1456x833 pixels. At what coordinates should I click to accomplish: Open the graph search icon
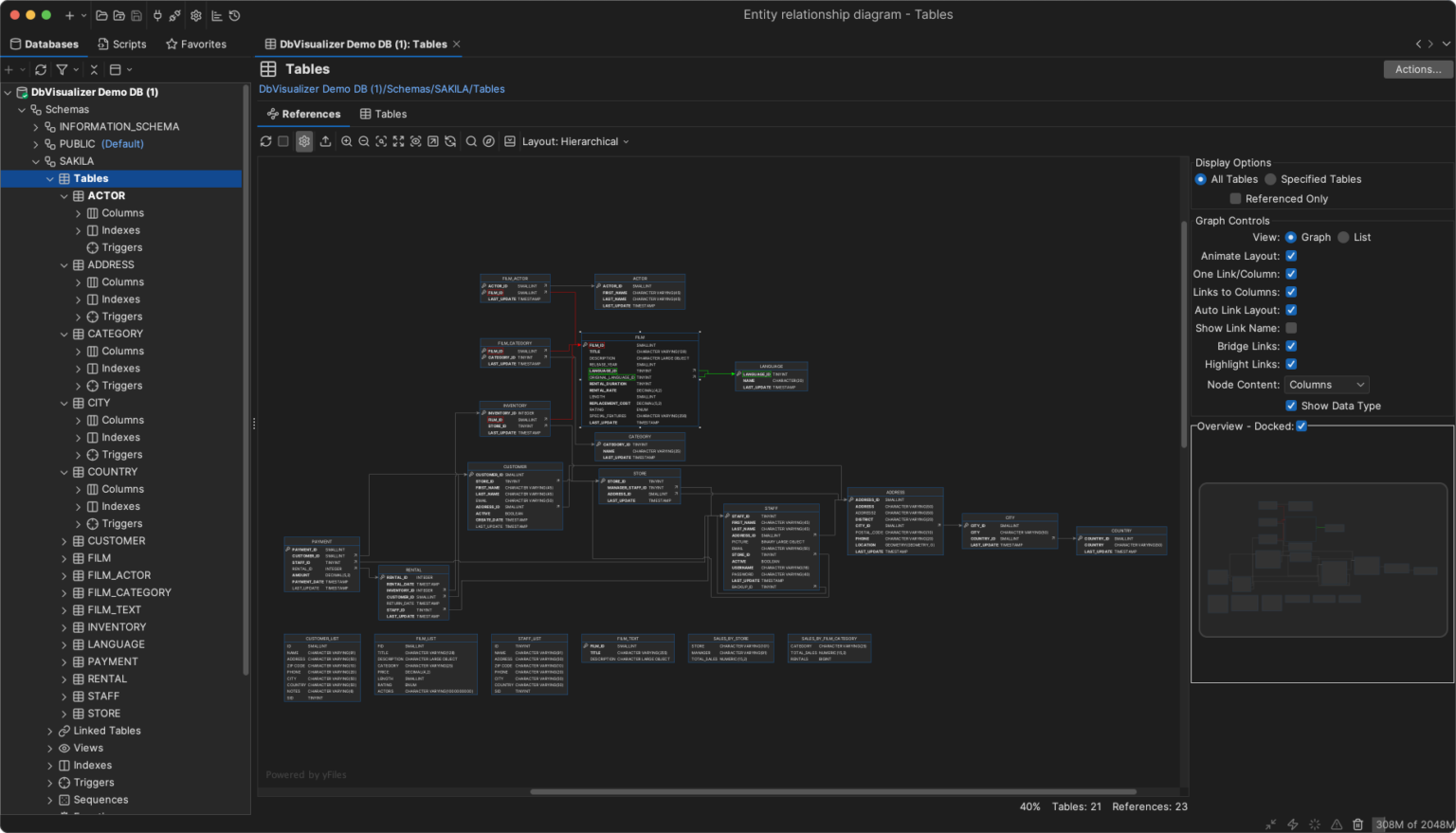click(x=471, y=141)
